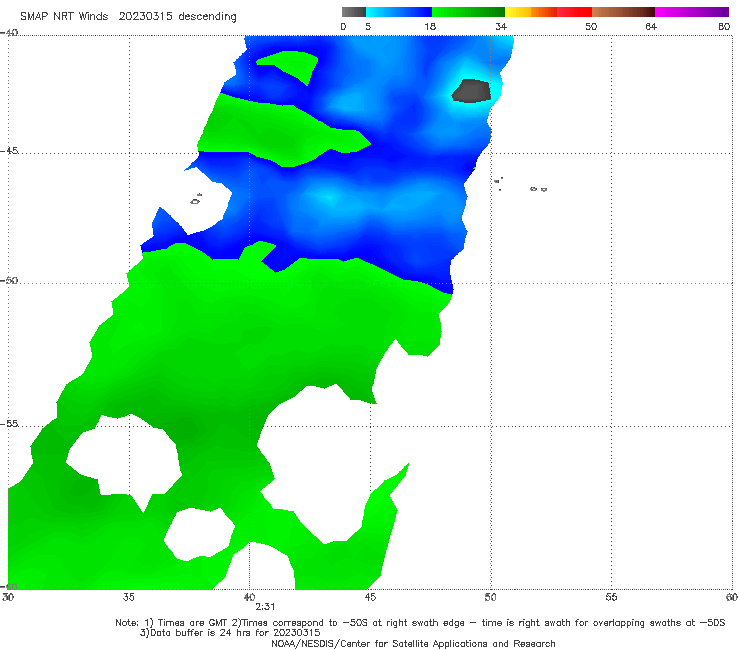This screenshot has height=650, width=740.
Task: Click the note 'Data buffer is 24 hrs'
Action: [x=203, y=633]
